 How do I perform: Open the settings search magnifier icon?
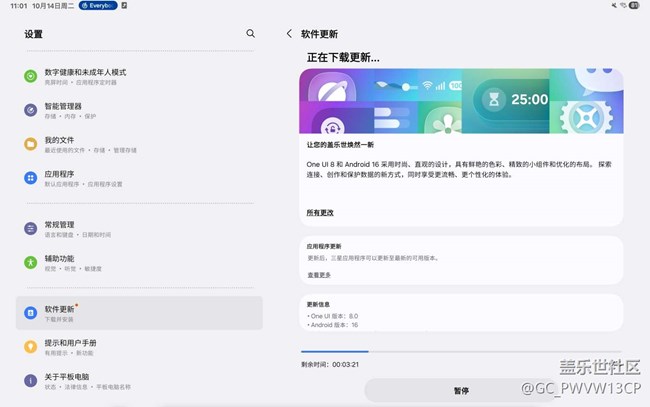251,33
